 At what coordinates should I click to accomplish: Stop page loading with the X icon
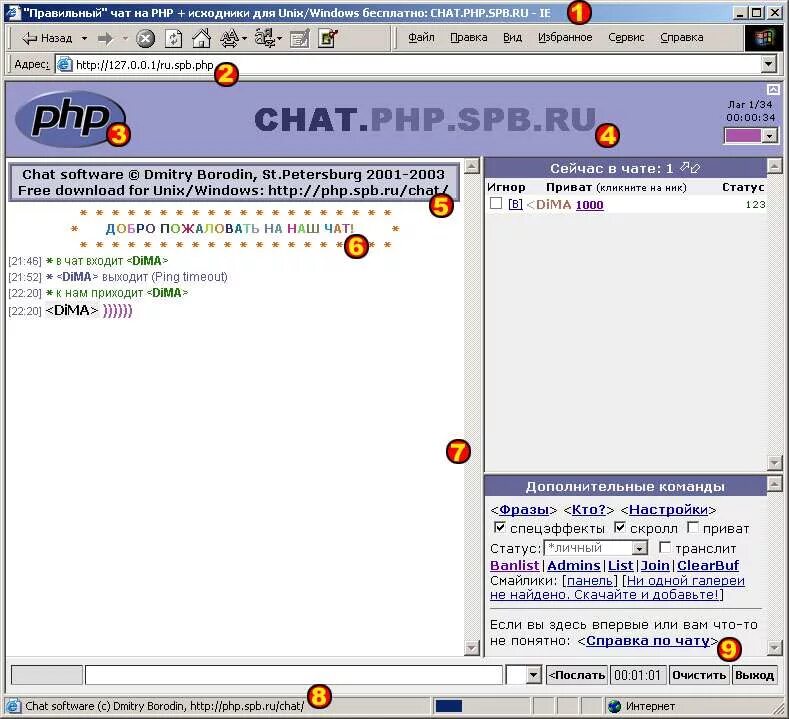tap(145, 38)
